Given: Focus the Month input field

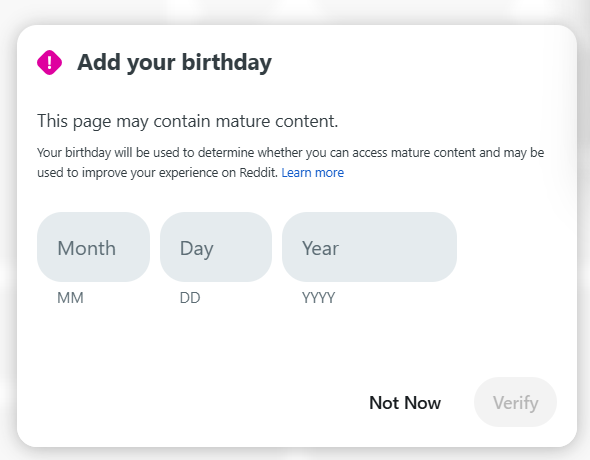Looking at the screenshot, I should coord(93,247).
